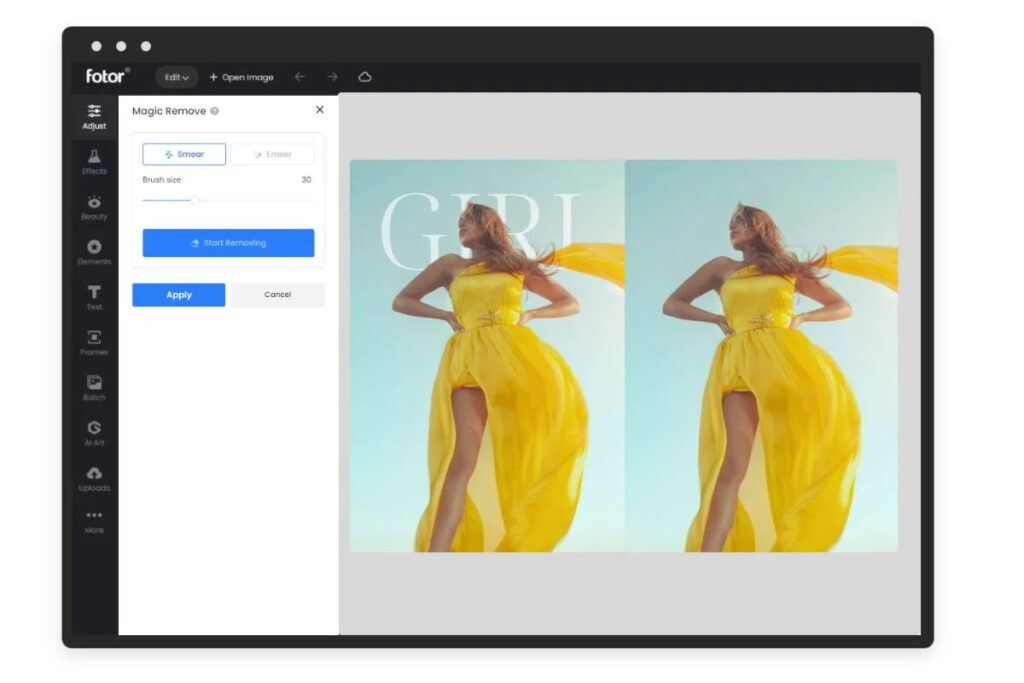Select the Beauty tool
Screen dimensions: 1024x683
[x=93, y=206]
